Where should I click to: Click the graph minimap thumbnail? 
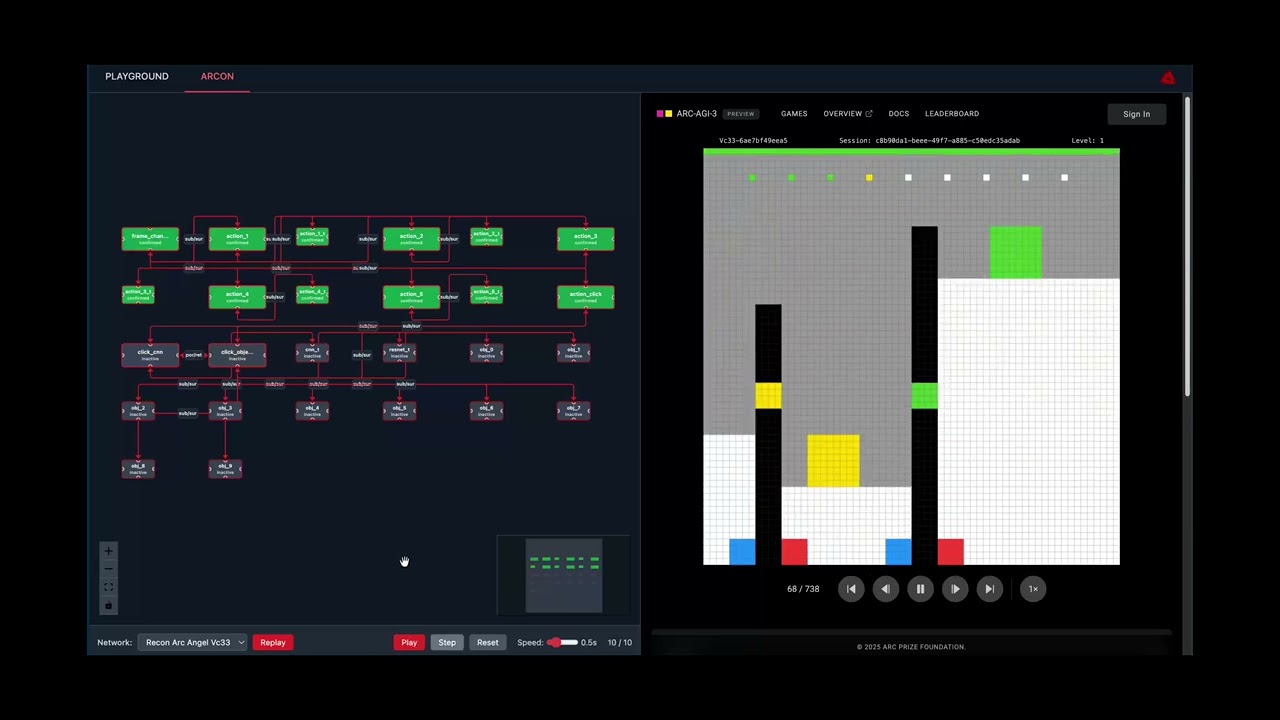[563, 575]
